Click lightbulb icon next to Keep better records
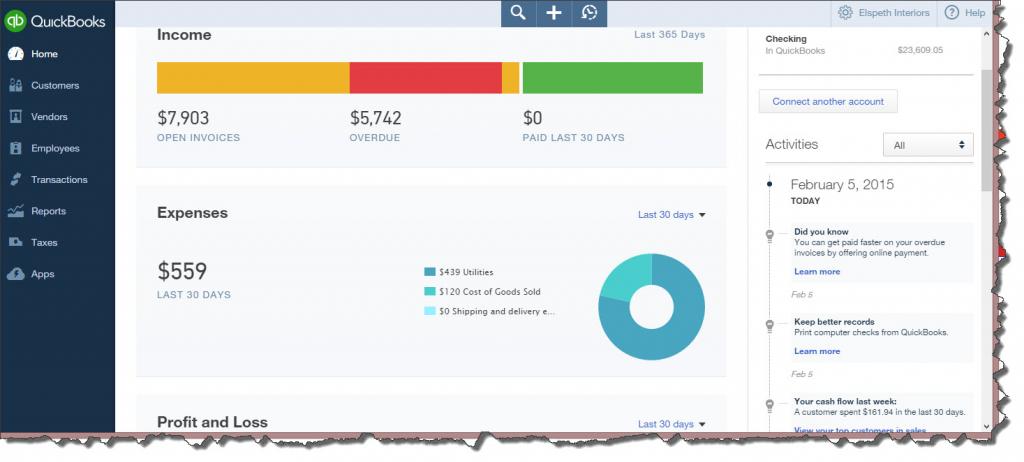Screen dimensions: 1024x462 pos(770,325)
